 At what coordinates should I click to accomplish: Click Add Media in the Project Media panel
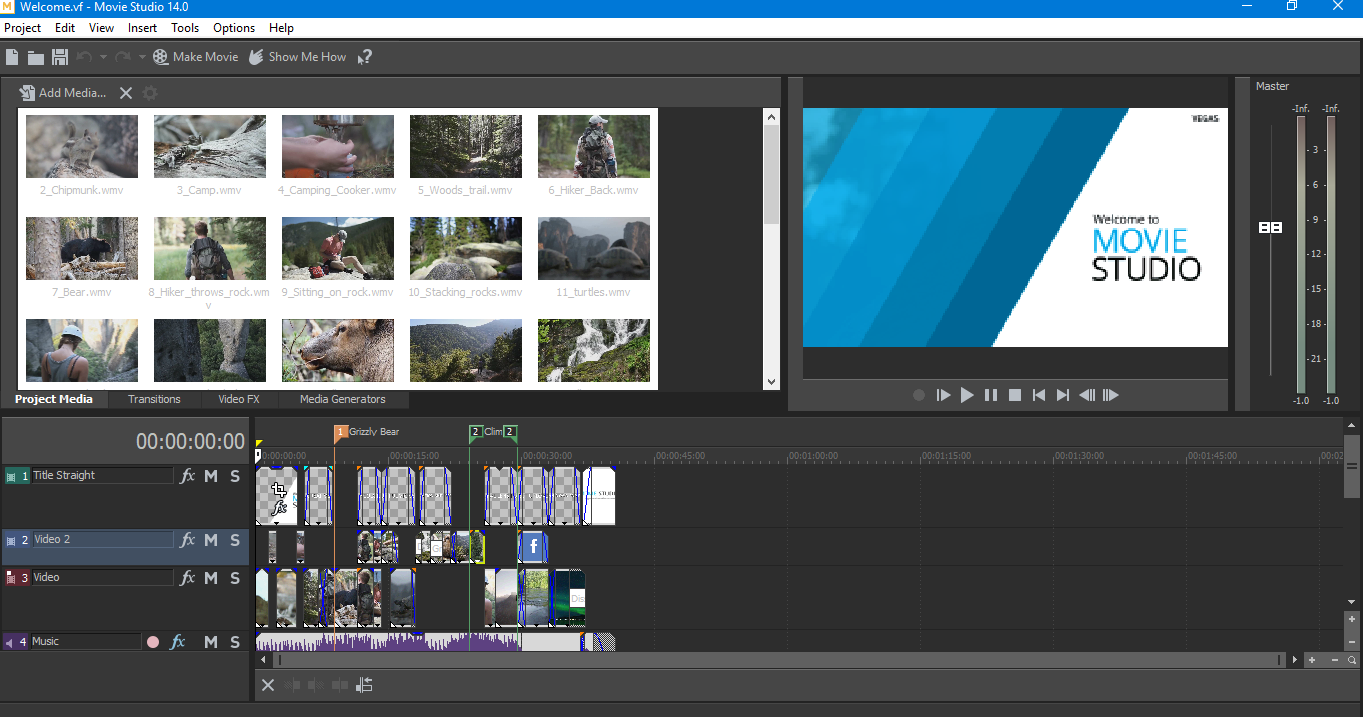pyautogui.click(x=63, y=93)
